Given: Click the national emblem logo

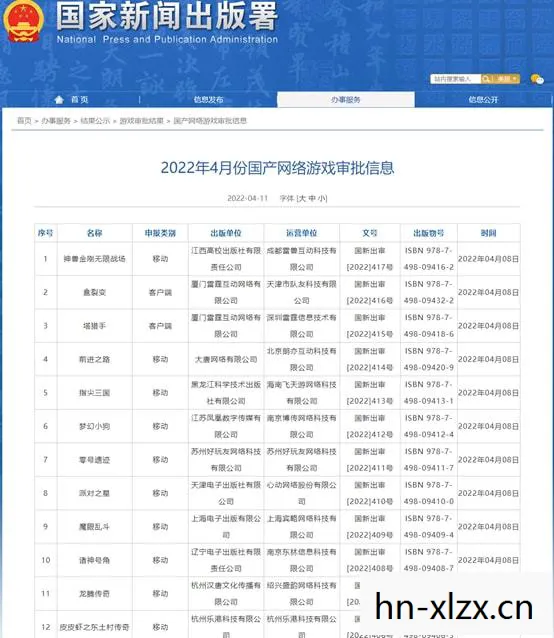Looking at the screenshot, I should 23,21.
